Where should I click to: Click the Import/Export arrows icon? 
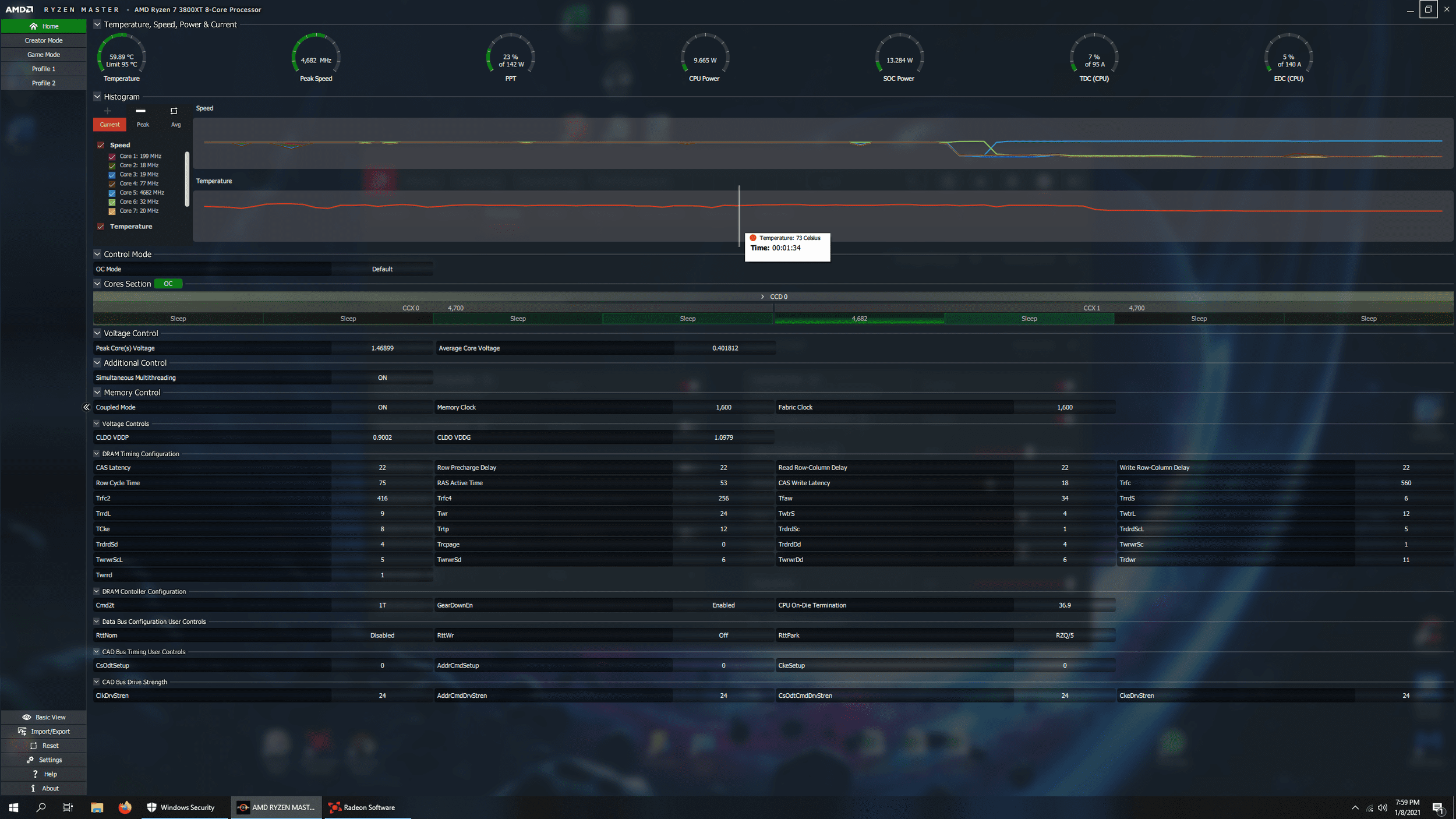[22, 731]
